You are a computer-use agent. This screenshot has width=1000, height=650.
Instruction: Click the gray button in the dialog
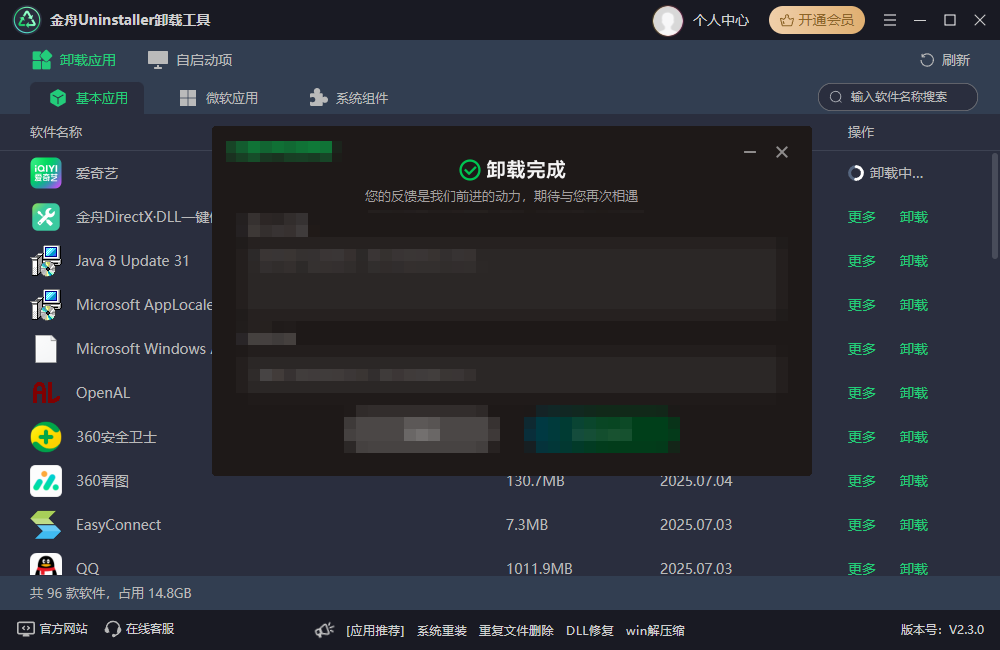point(422,429)
